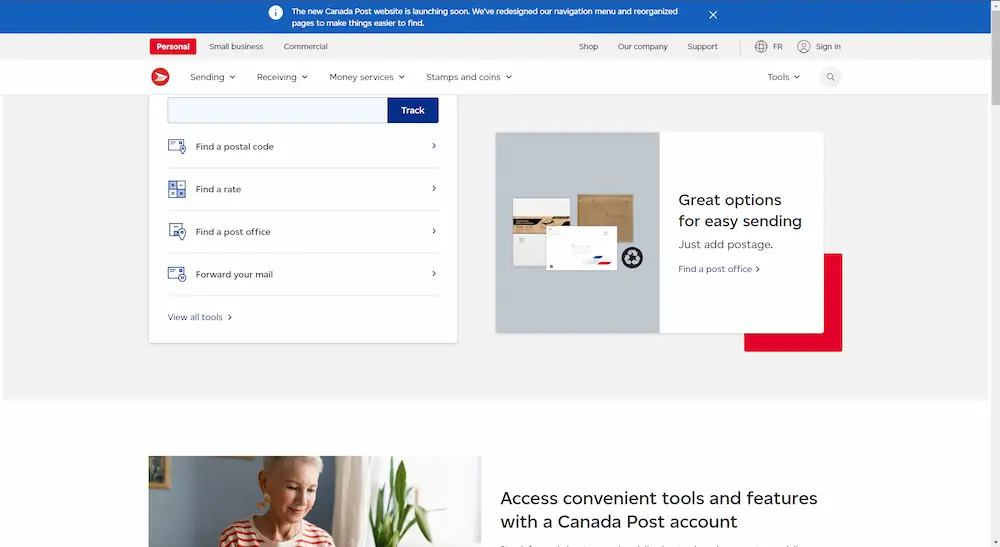Click 'Access convenient tools and features' heading
This screenshot has width=1000, height=547.
pos(658,509)
